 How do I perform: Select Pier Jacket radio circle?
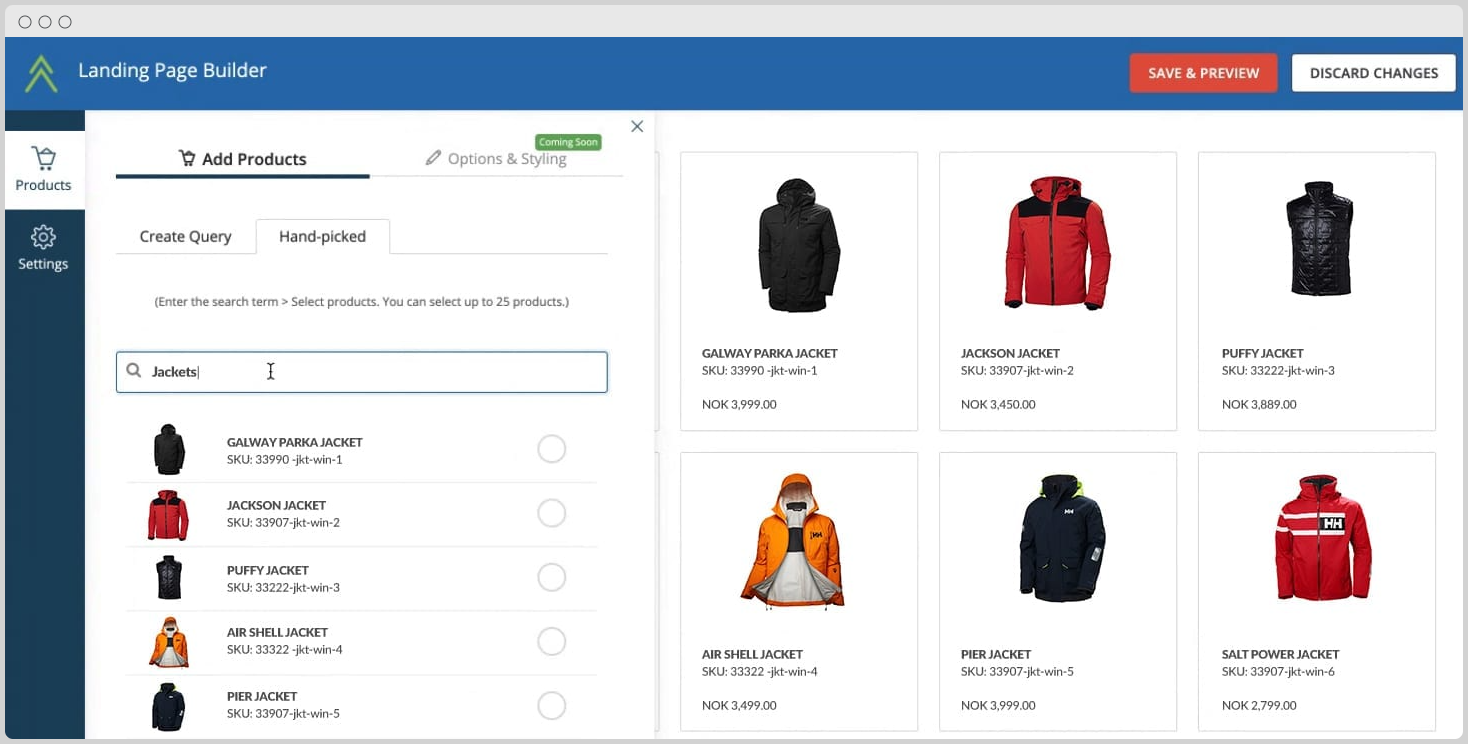click(552, 705)
